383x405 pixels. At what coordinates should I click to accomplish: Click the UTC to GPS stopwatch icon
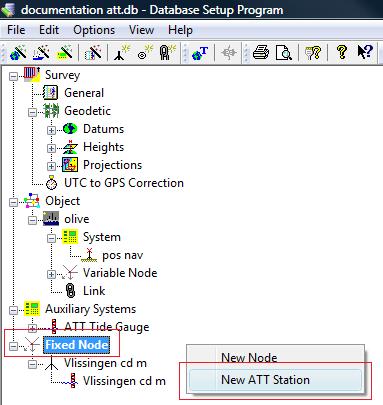coord(51,183)
